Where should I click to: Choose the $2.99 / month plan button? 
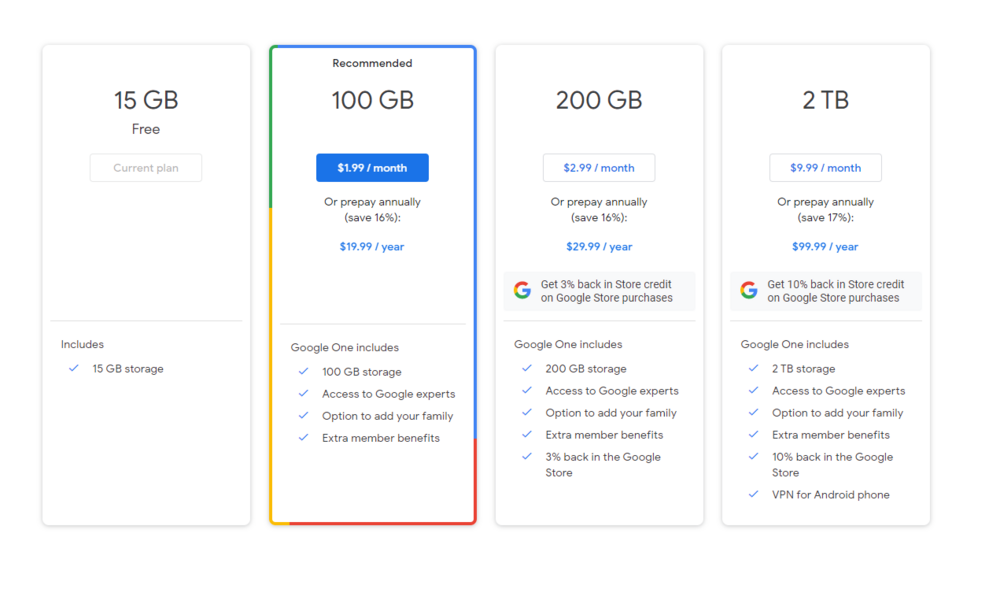click(599, 168)
